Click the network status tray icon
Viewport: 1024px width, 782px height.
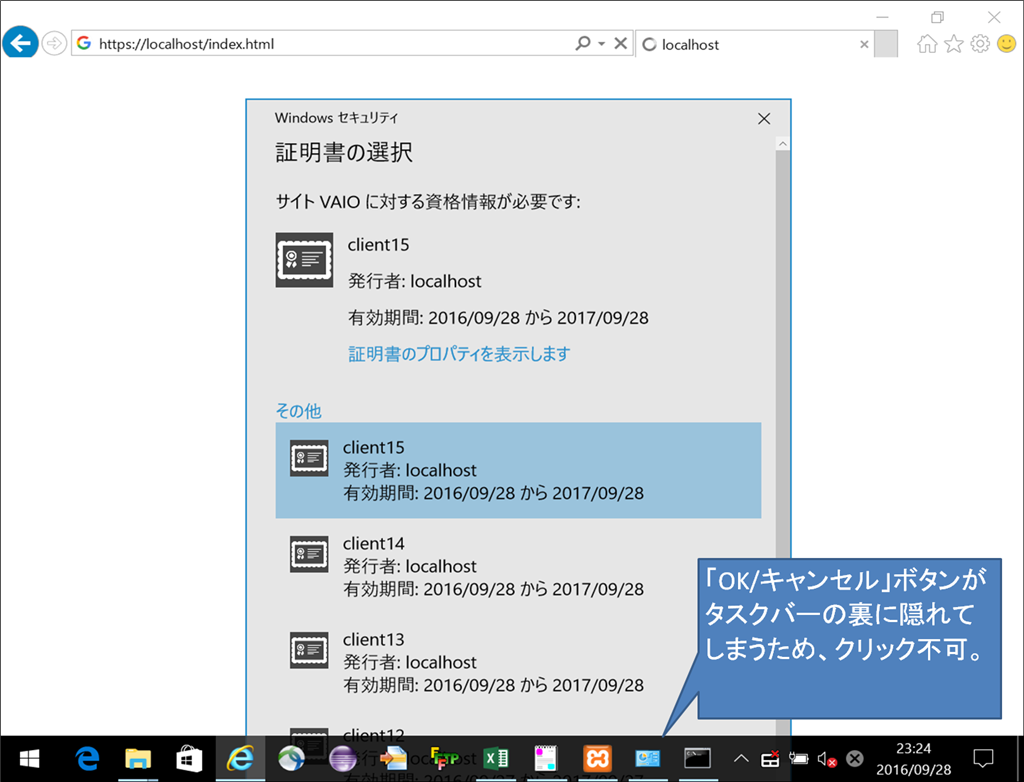point(771,758)
